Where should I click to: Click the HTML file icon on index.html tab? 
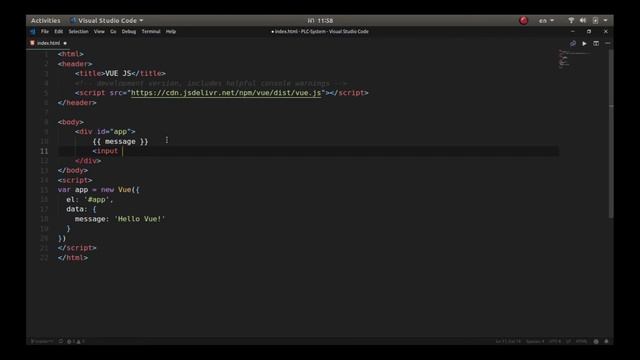[32, 43]
